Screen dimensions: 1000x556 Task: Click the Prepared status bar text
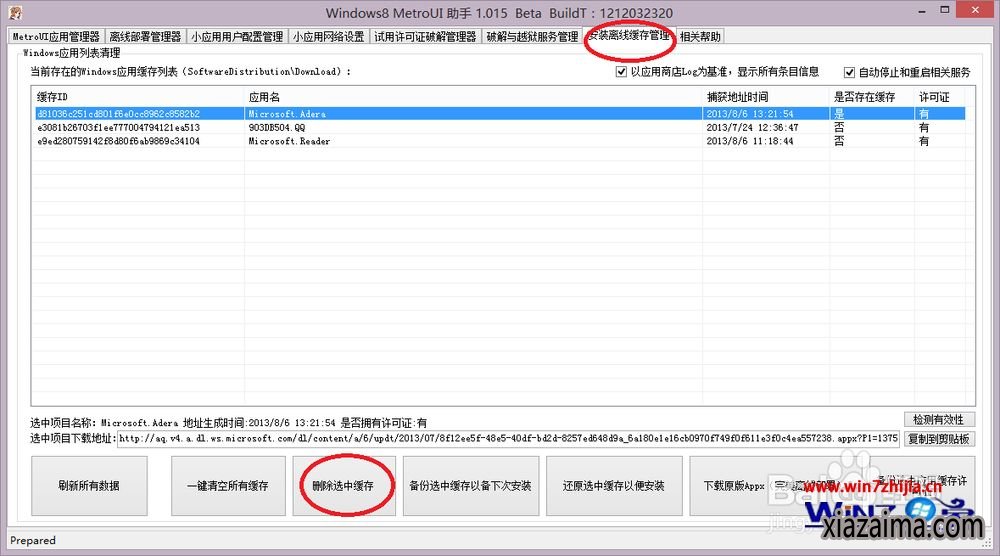pos(33,540)
